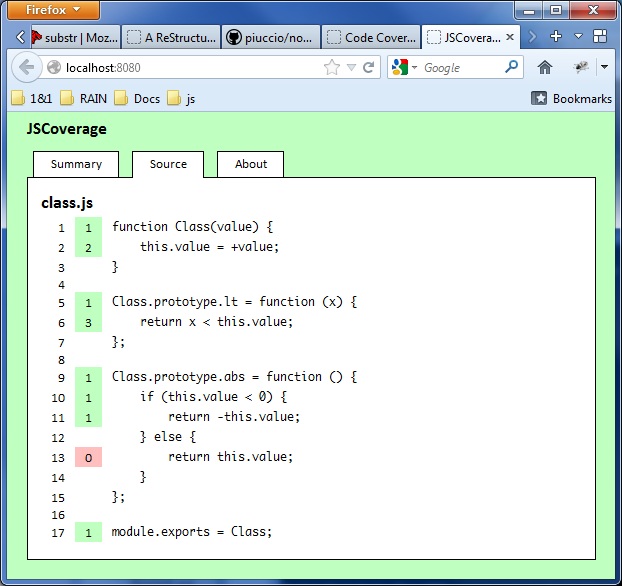
Task: Click the Firebug bug icon
Action: pos(581,67)
